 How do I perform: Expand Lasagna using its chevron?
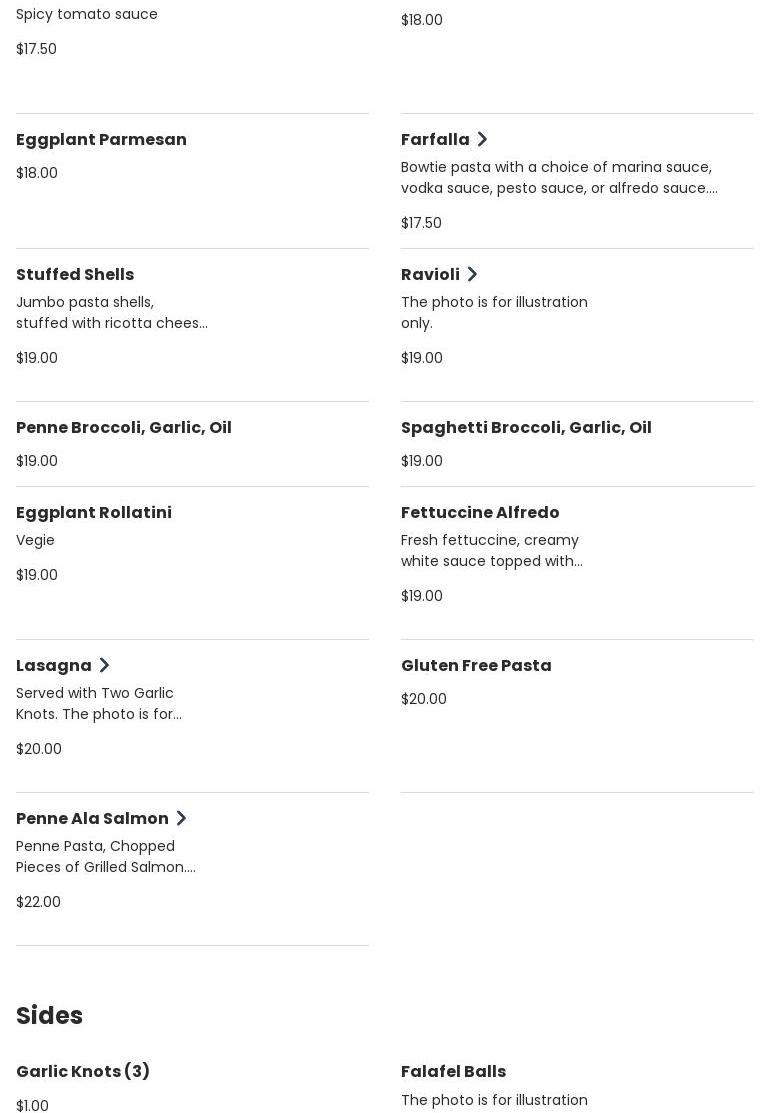pyautogui.click(x=104, y=665)
